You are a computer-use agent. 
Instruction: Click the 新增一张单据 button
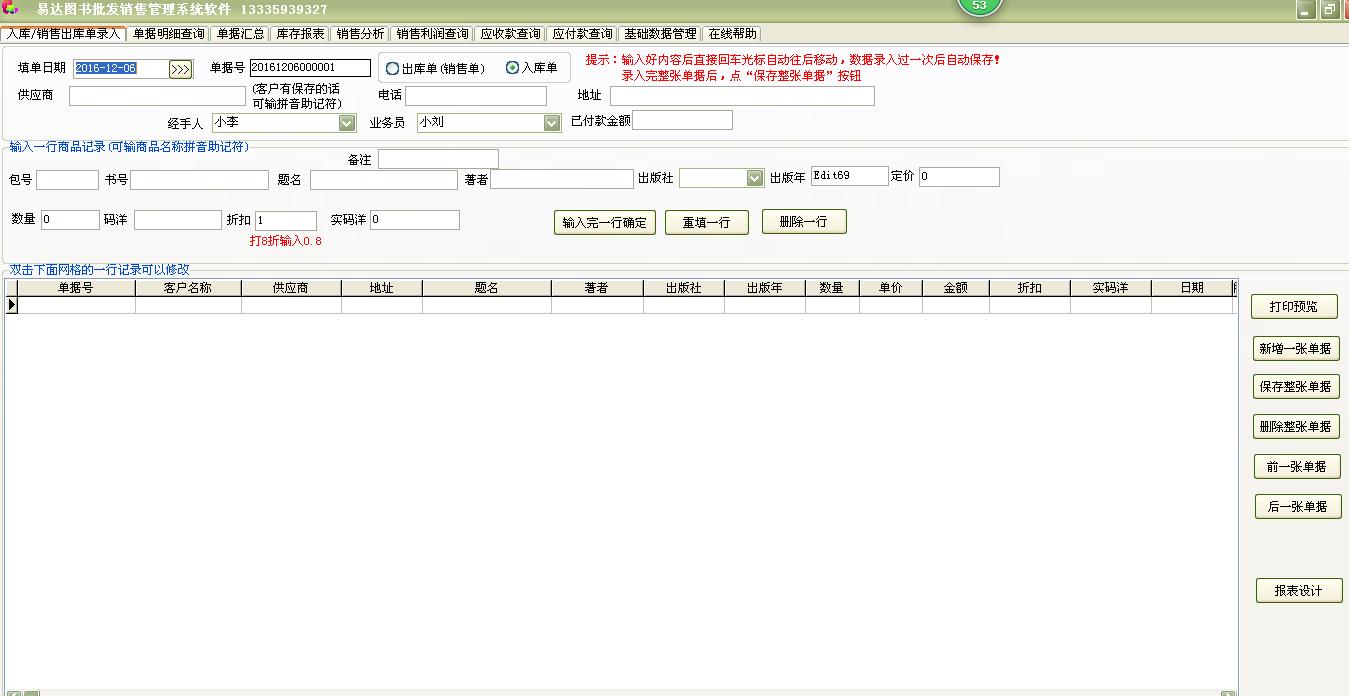coord(1295,349)
